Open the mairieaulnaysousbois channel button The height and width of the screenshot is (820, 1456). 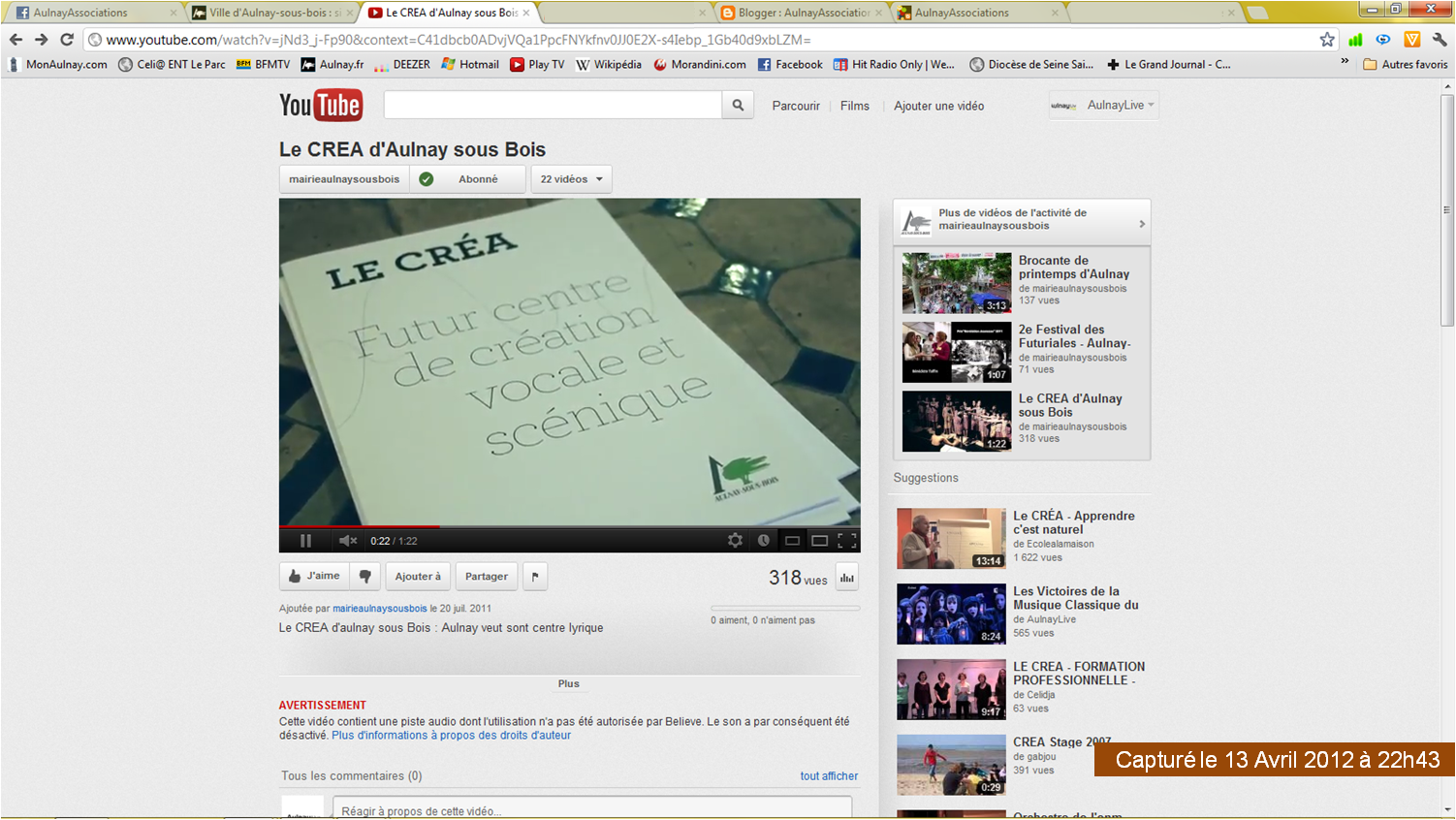tap(344, 179)
